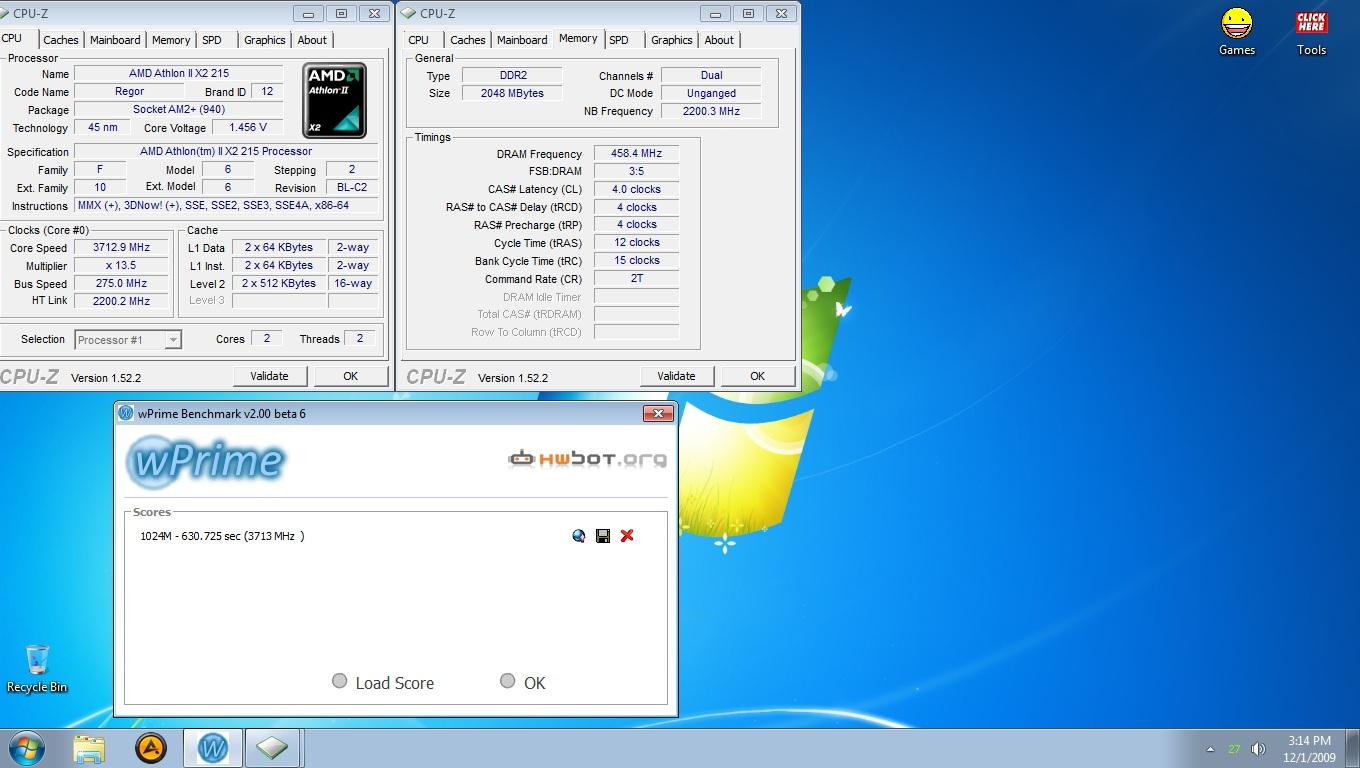Click the AMD Athlon II processor logo

coord(334,100)
